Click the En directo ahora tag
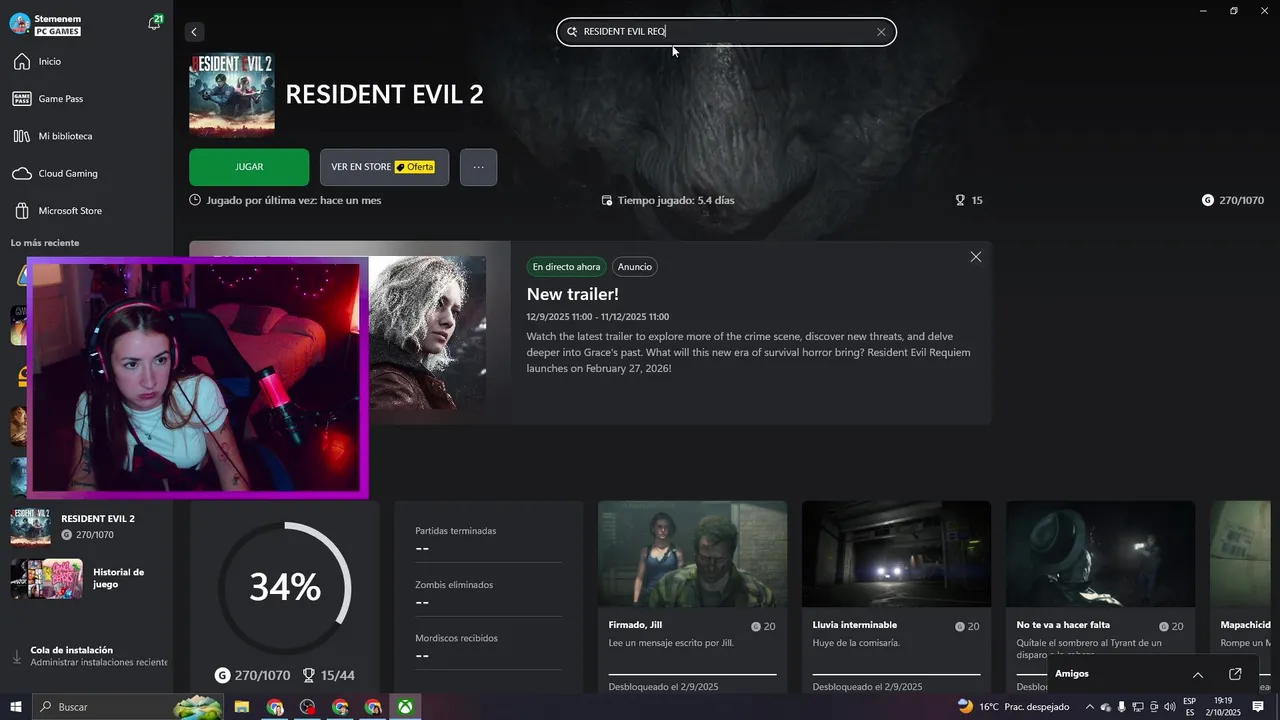 pyautogui.click(x=566, y=267)
